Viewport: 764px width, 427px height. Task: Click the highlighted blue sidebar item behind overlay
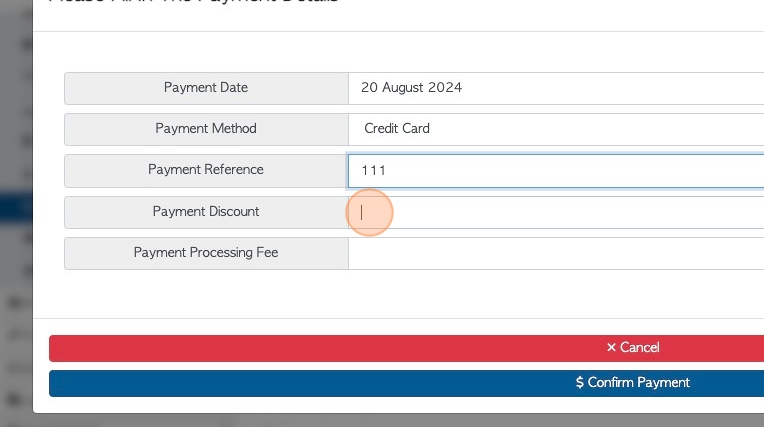pyautogui.click(x=16, y=208)
